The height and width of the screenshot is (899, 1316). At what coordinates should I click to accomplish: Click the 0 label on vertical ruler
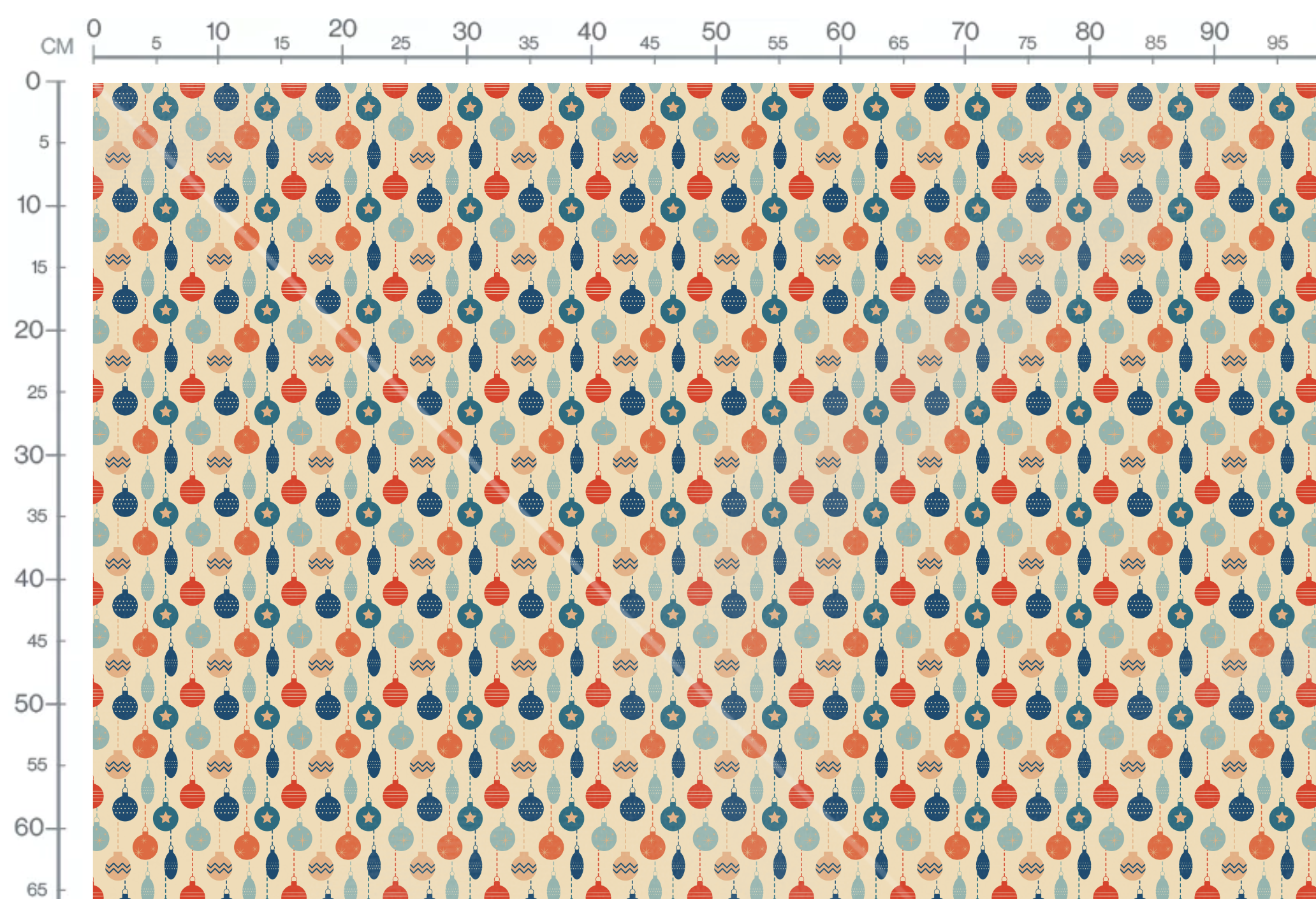(33, 81)
